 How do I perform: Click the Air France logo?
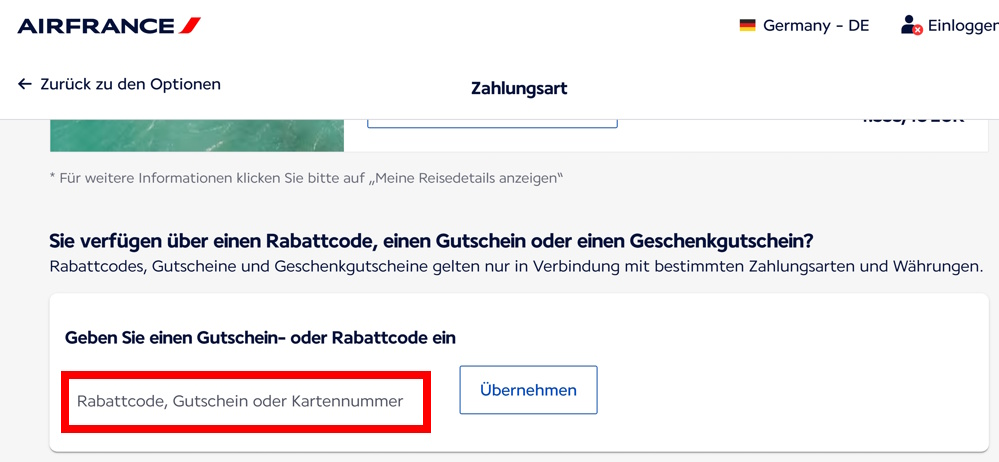109,26
